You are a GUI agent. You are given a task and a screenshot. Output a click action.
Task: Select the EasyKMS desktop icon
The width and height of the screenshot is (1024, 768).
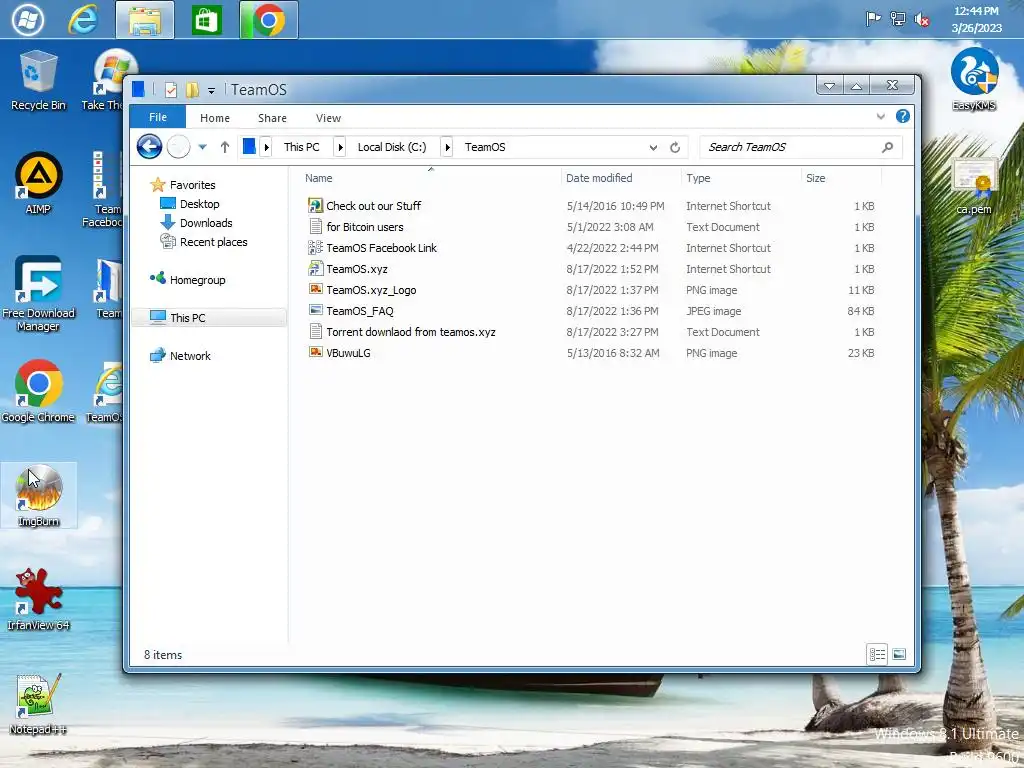[974, 79]
